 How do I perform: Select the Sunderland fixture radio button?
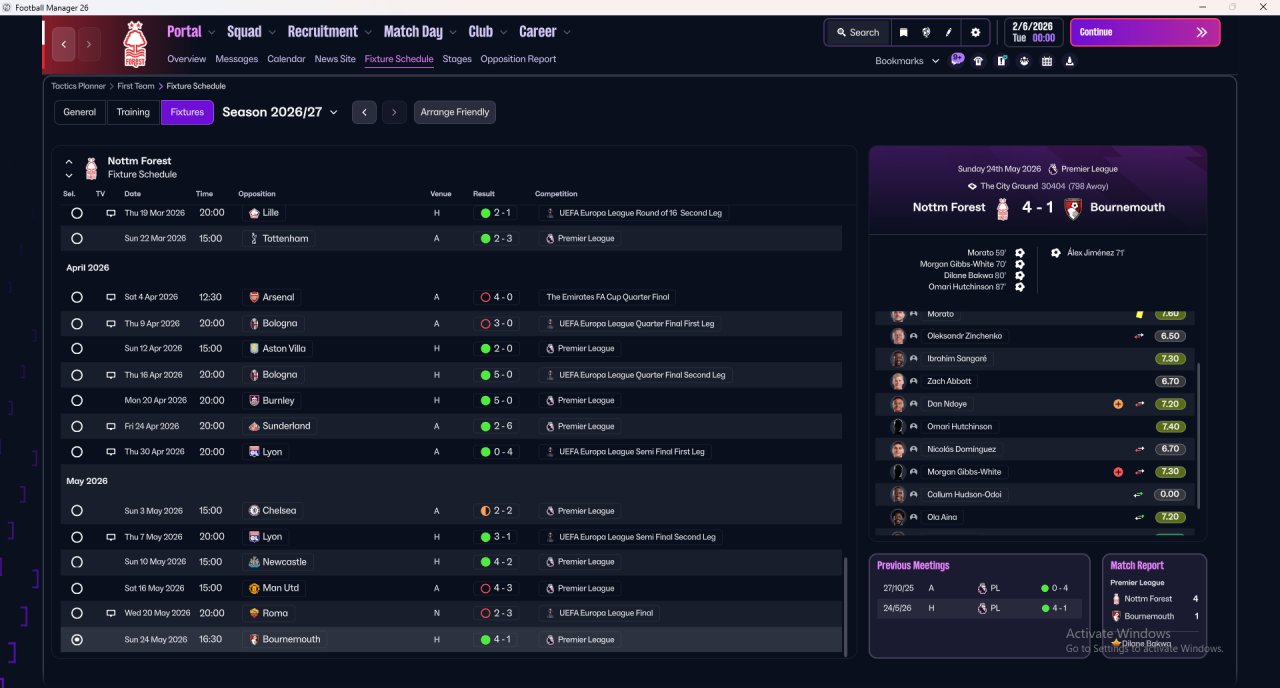pos(77,426)
